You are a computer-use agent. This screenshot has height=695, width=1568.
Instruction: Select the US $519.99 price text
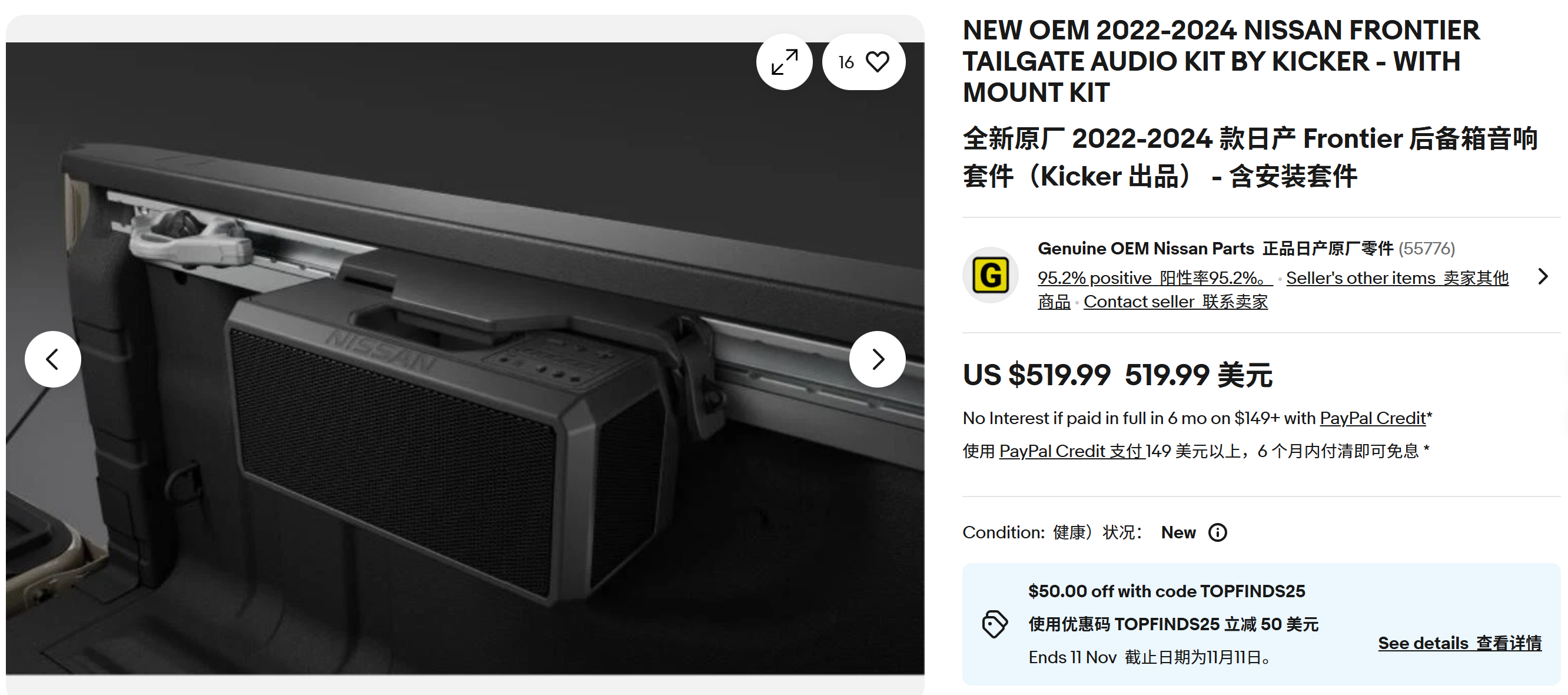(1037, 375)
